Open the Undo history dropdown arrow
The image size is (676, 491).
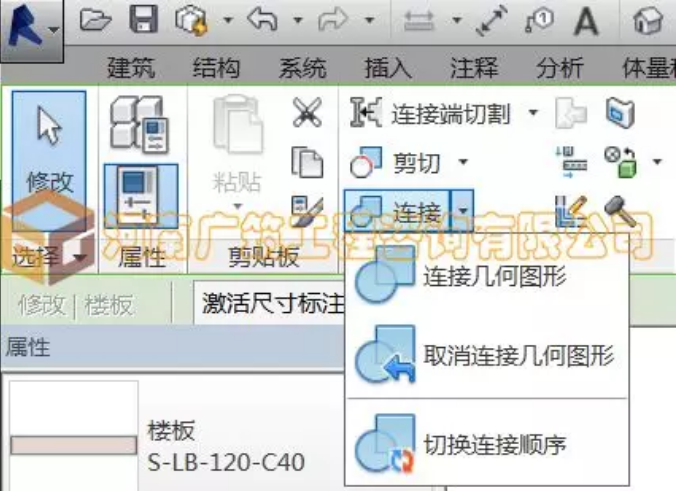[298, 20]
